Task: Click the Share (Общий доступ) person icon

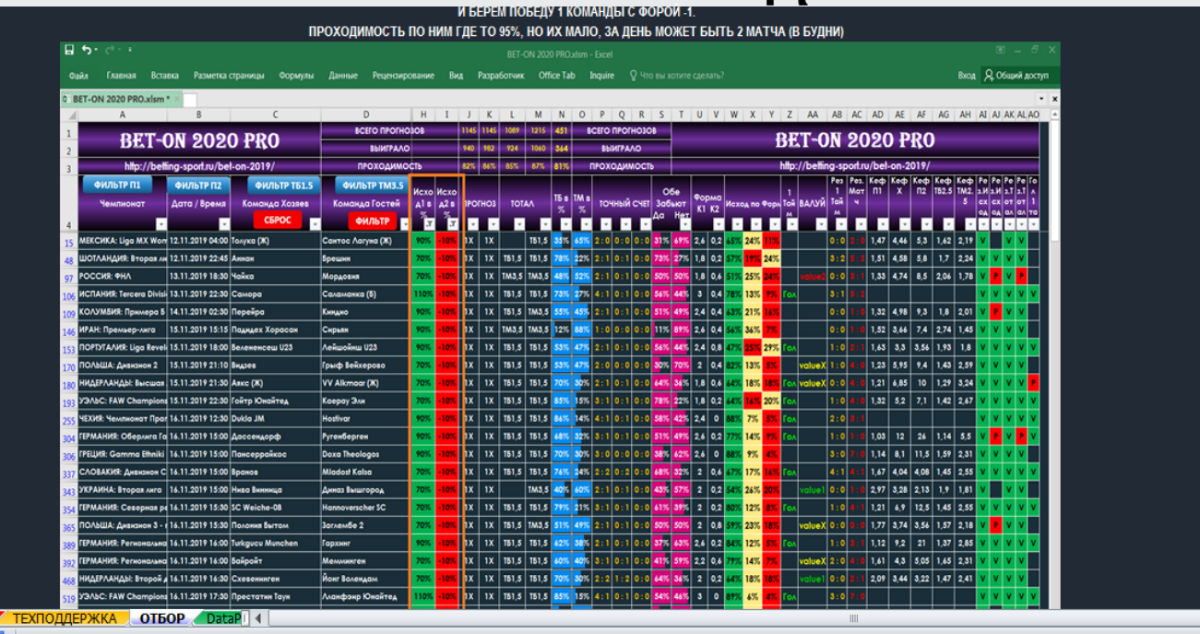Action: [989, 75]
